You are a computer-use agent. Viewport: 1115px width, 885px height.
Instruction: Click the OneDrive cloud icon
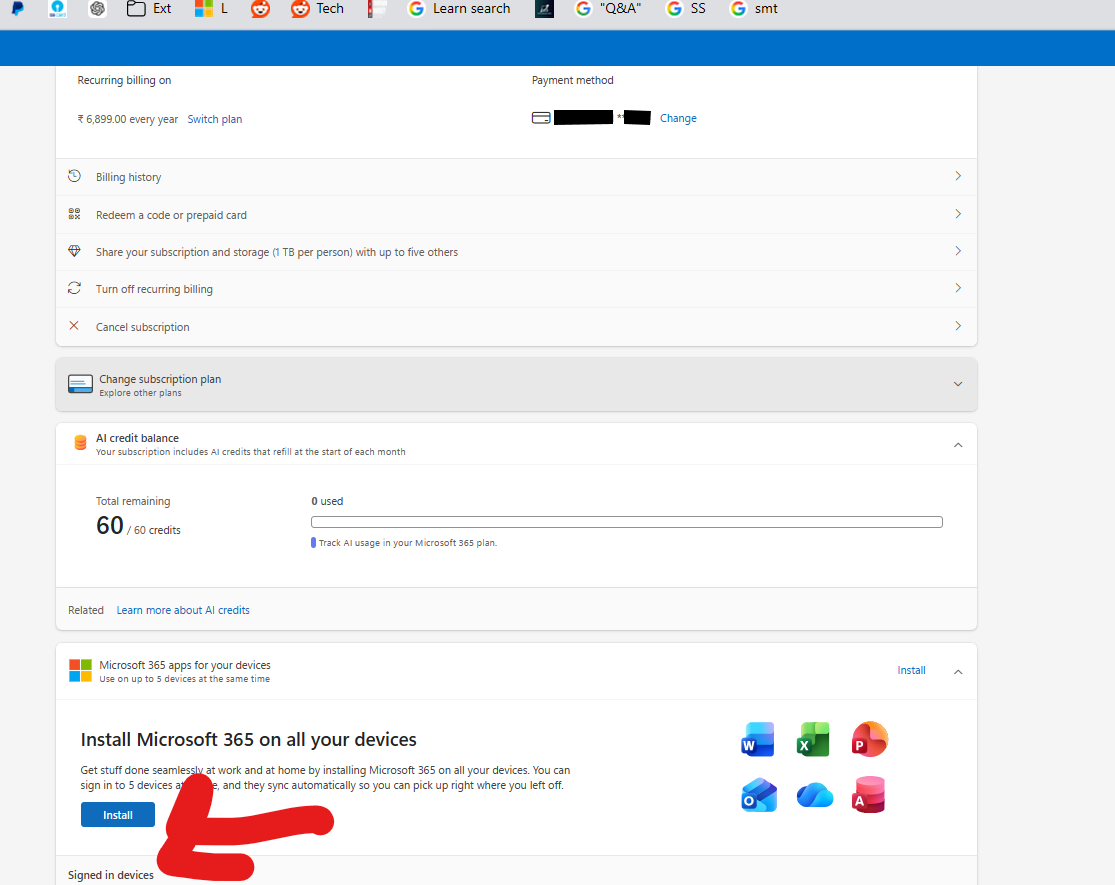815,795
